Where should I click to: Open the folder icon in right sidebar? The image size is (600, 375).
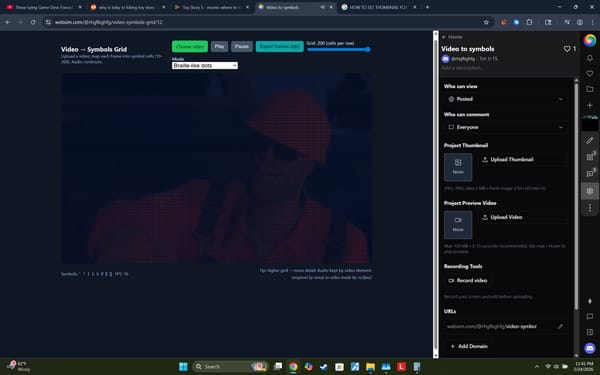pyautogui.click(x=590, y=89)
